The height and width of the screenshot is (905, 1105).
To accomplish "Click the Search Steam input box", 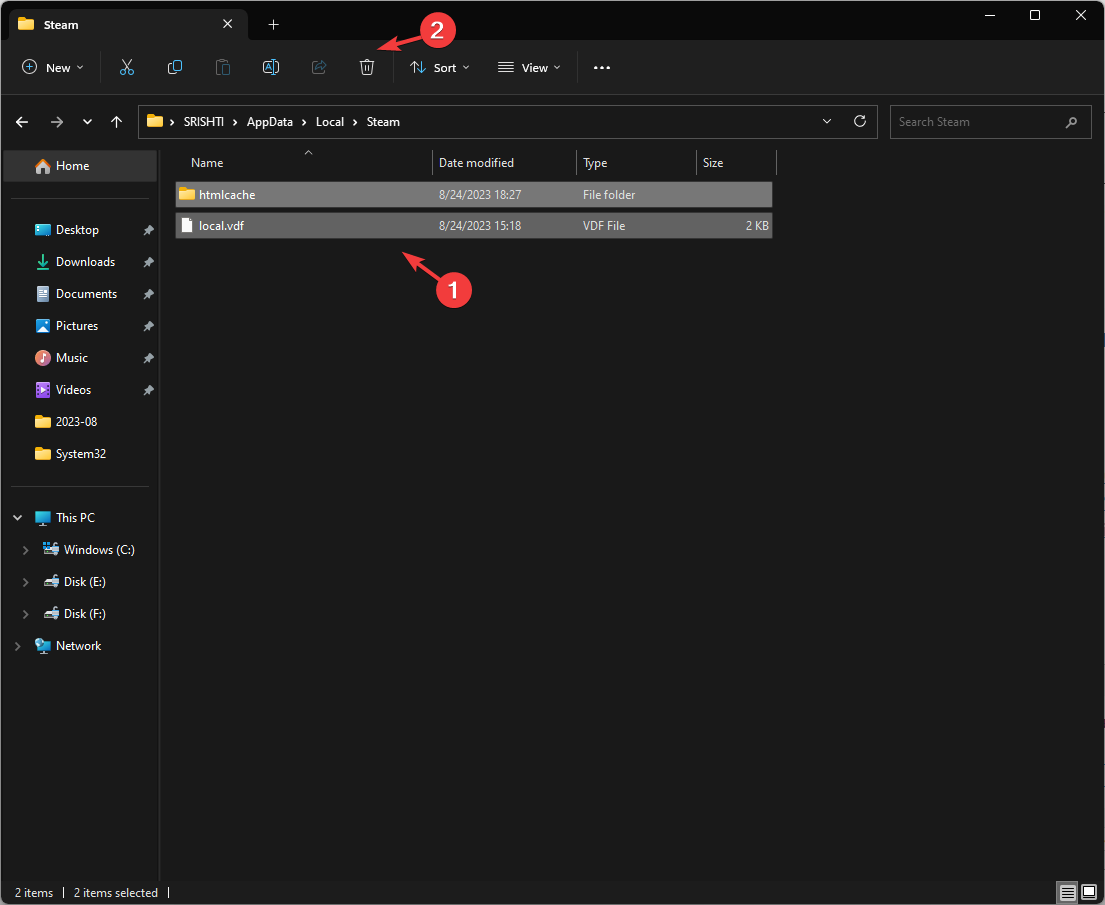I will point(975,122).
